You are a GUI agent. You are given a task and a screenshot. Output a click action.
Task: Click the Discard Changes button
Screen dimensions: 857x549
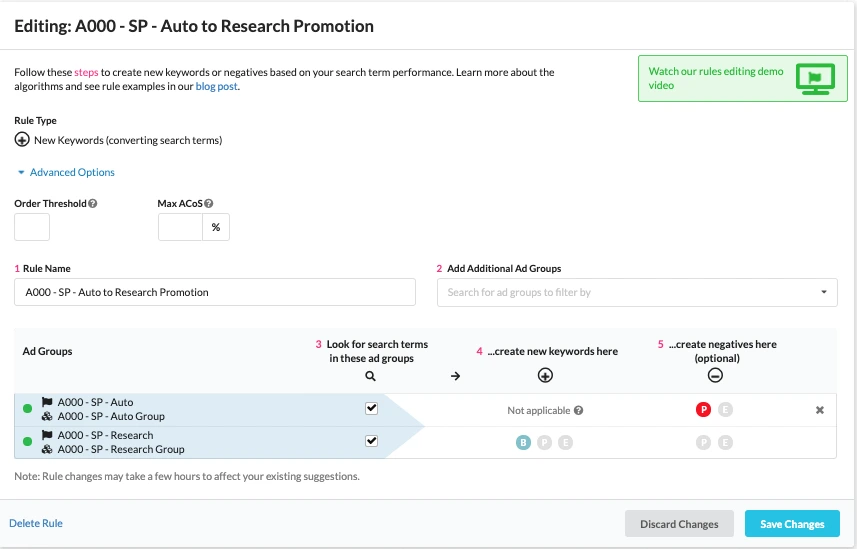[679, 524]
